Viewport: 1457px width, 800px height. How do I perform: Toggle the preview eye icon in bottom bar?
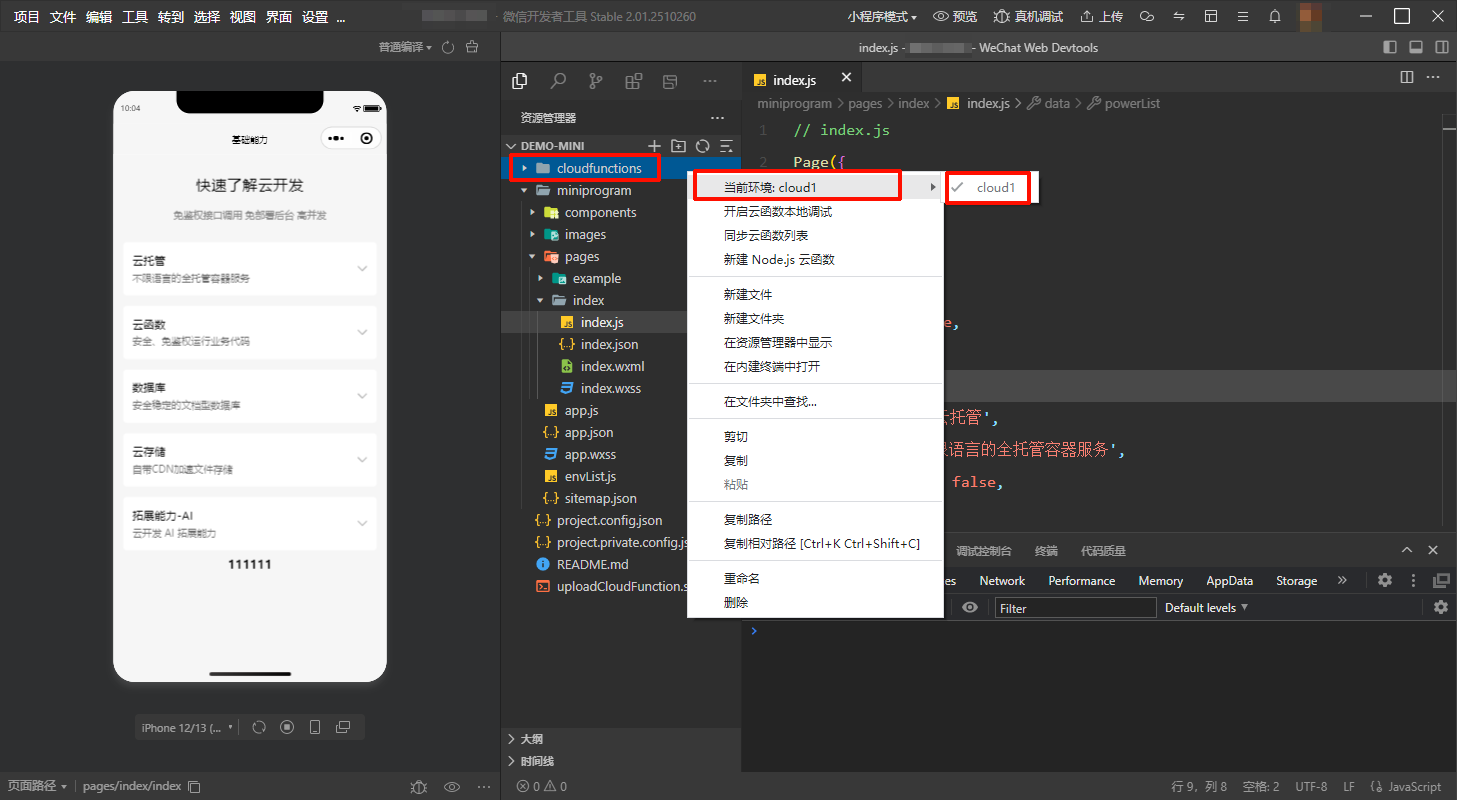(x=452, y=786)
